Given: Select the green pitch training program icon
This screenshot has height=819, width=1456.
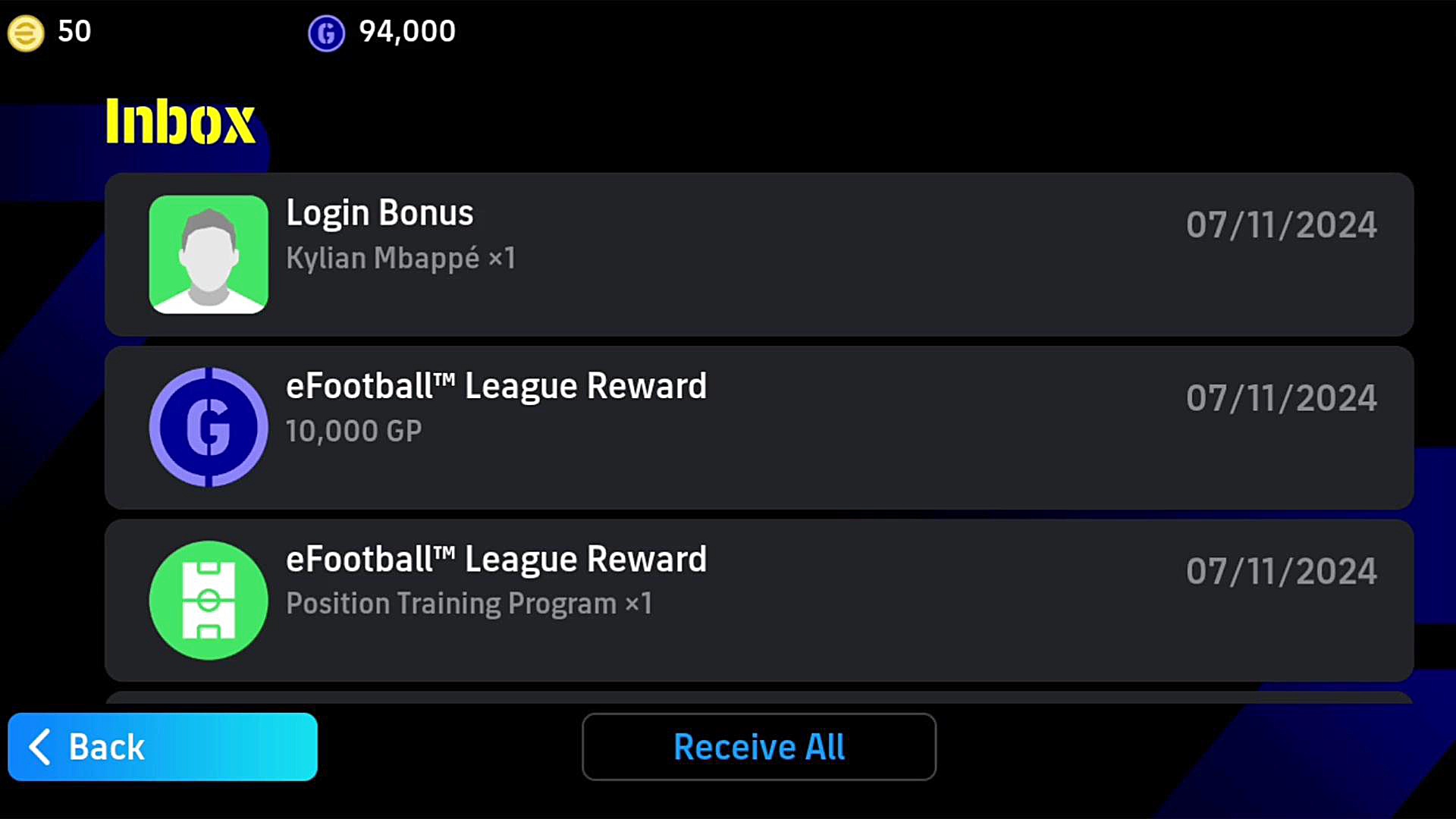Looking at the screenshot, I should tap(209, 600).
